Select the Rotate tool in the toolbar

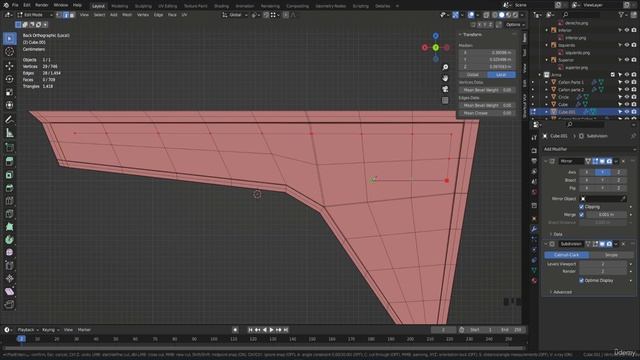pos(9,79)
